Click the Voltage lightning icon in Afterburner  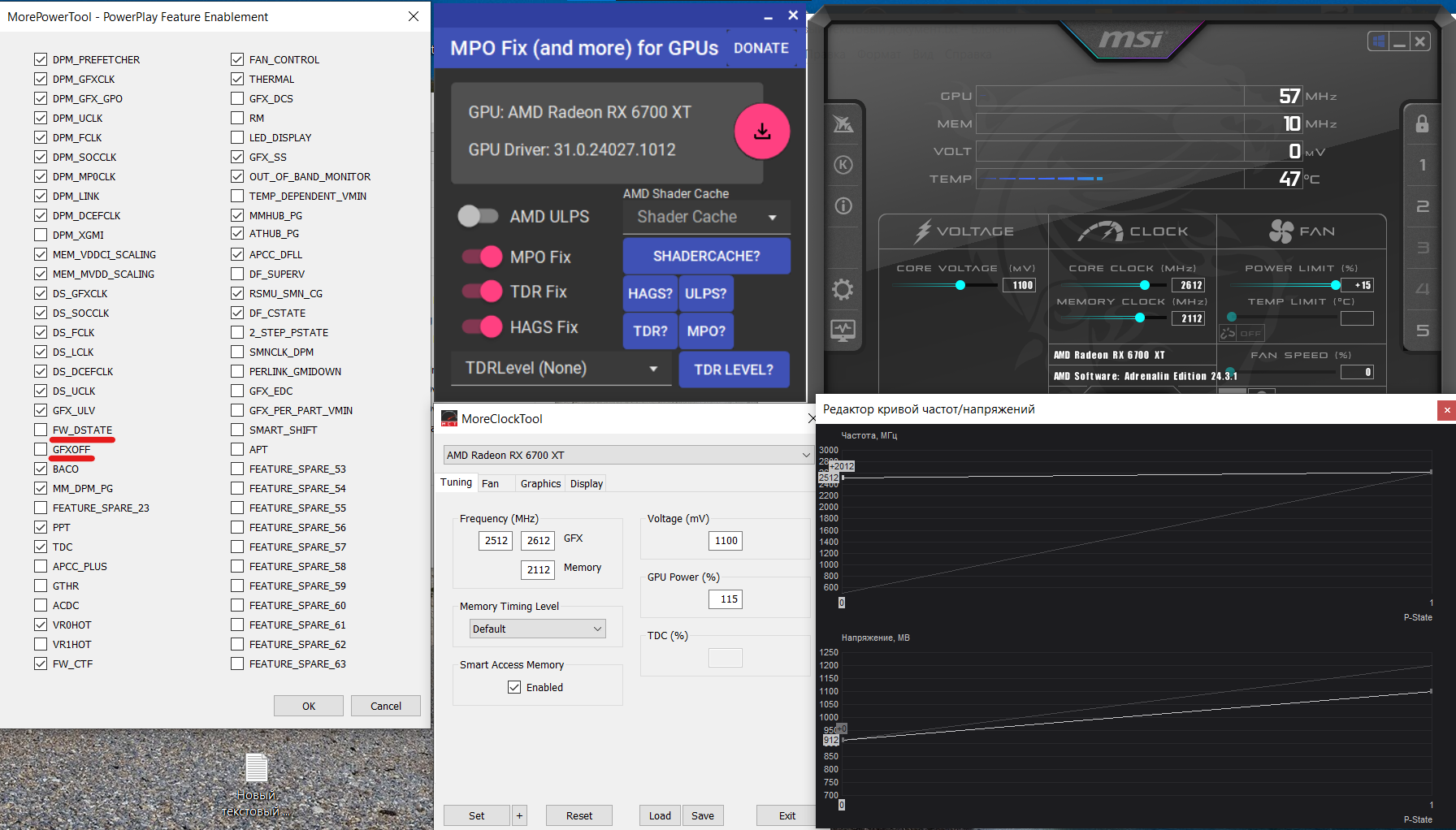point(922,231)
